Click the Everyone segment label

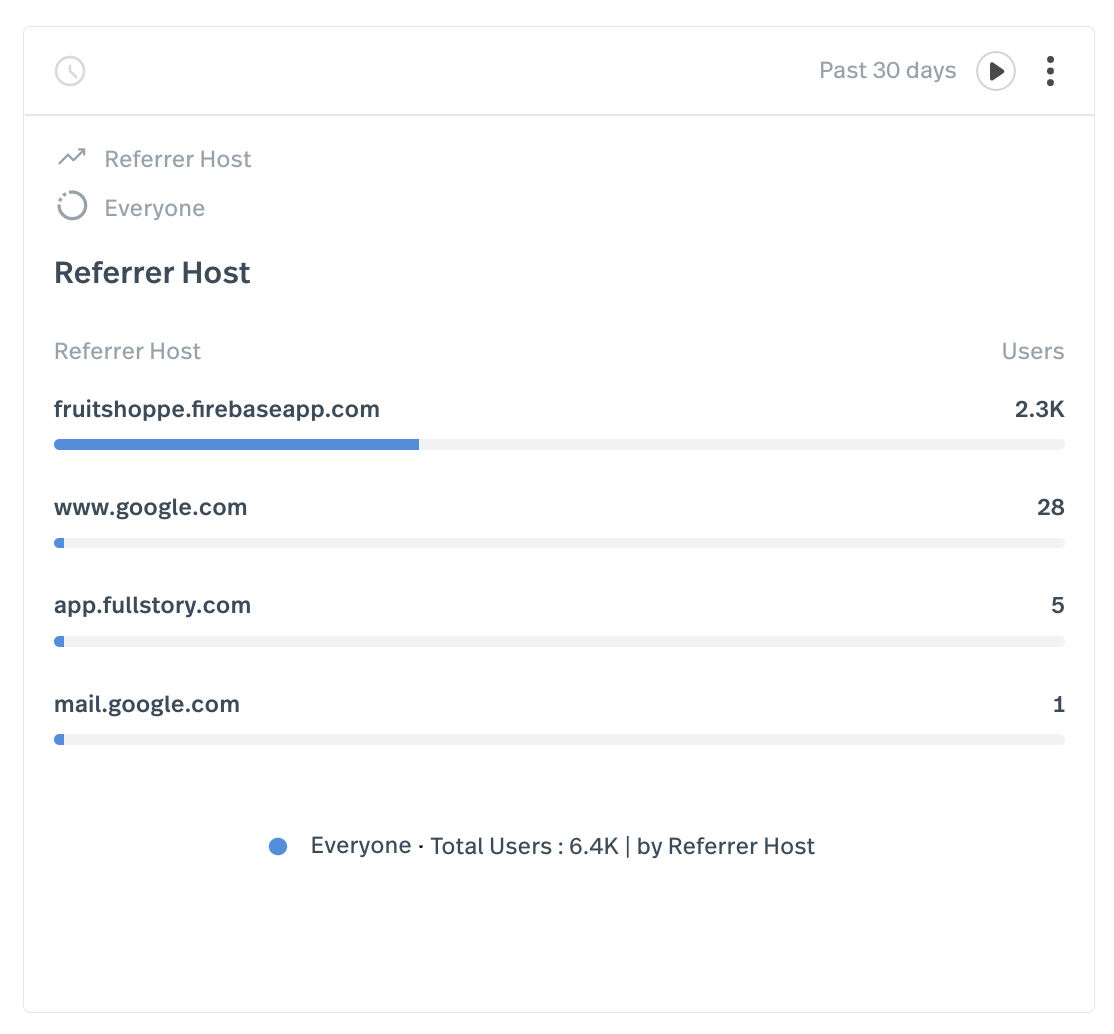click(x=155, y=207)
